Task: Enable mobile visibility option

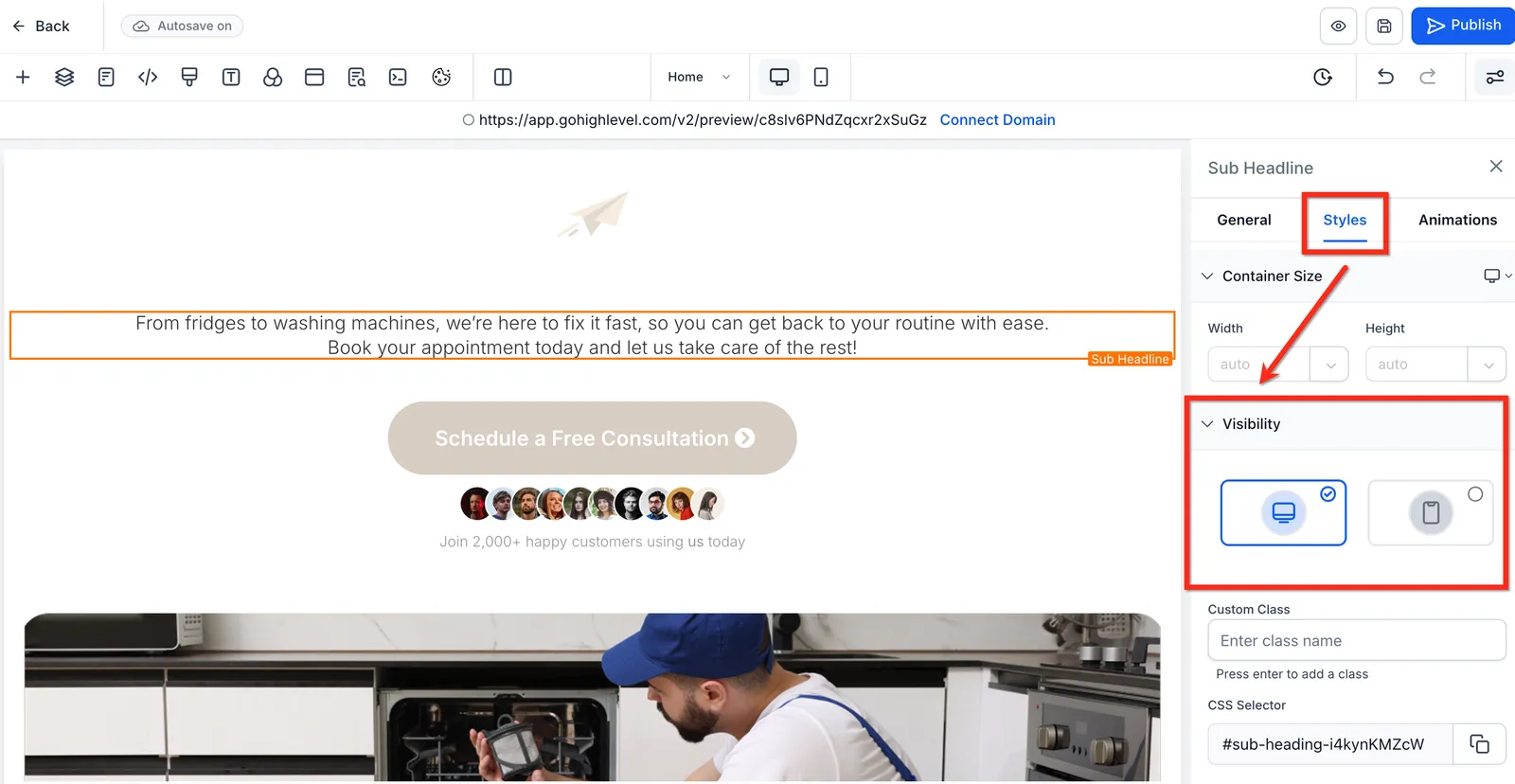Action: [1431, 512]
